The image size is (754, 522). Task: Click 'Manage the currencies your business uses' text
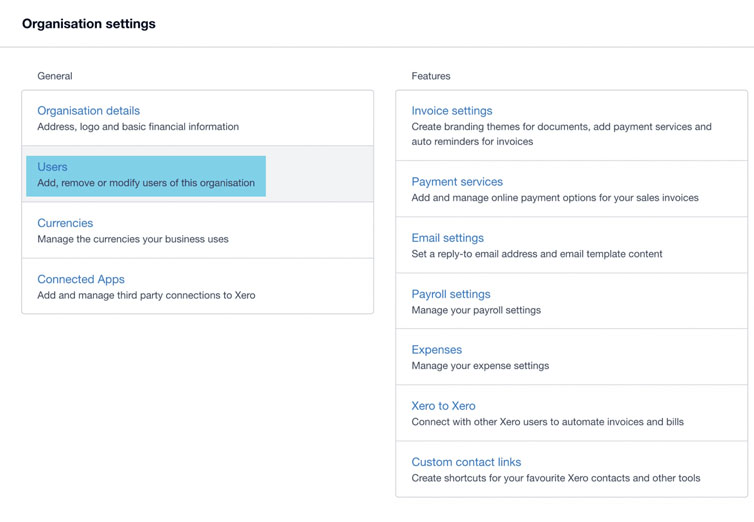(x=133, y=239)
